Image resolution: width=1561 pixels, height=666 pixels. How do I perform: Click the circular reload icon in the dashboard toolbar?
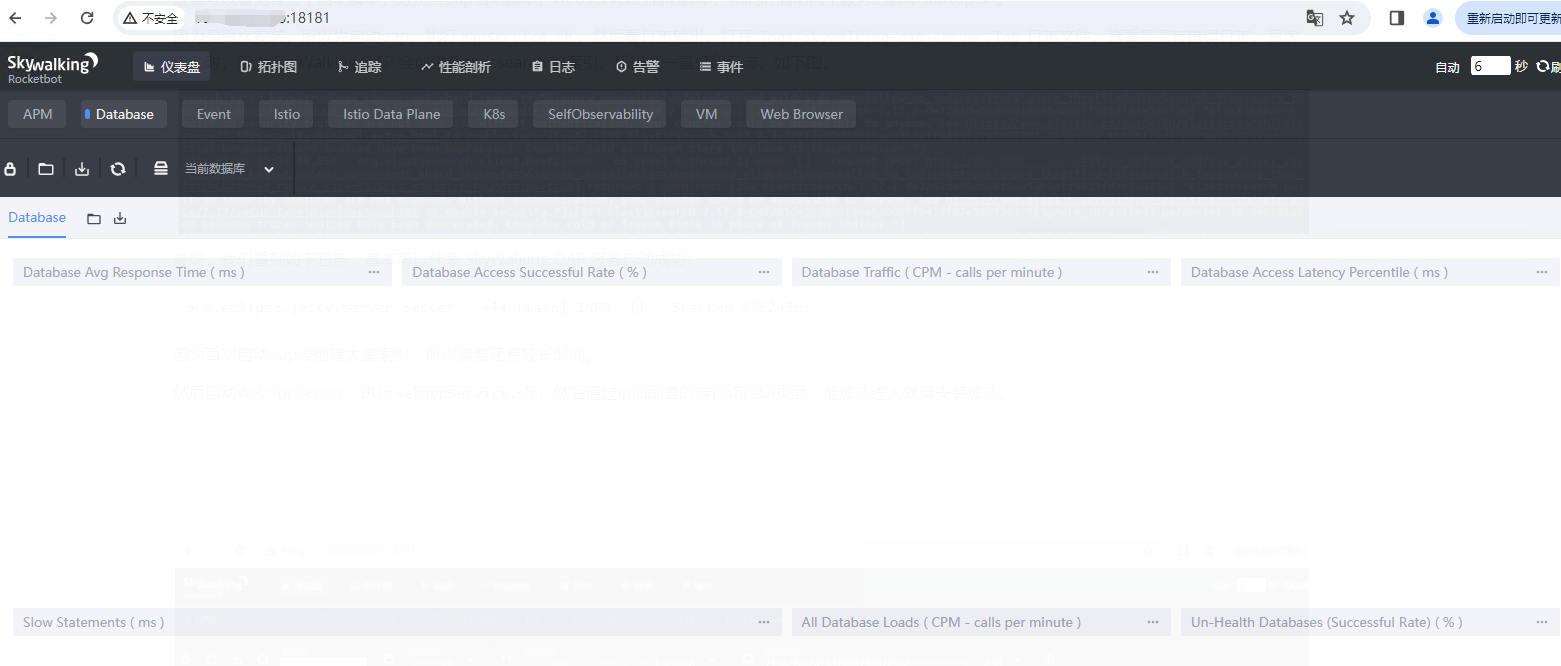tap(118, 169)
